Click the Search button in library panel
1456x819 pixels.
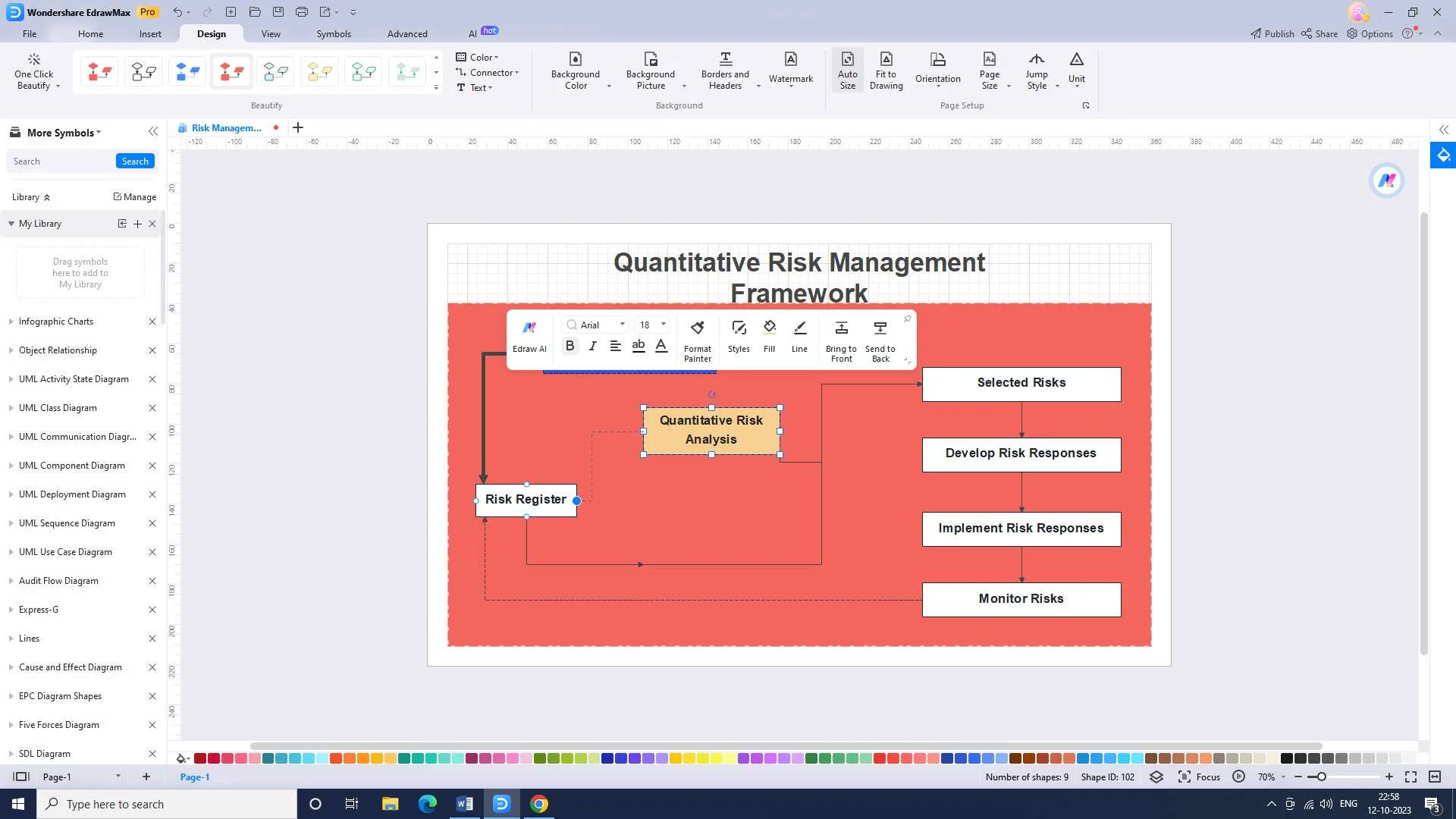coord(135,161)
